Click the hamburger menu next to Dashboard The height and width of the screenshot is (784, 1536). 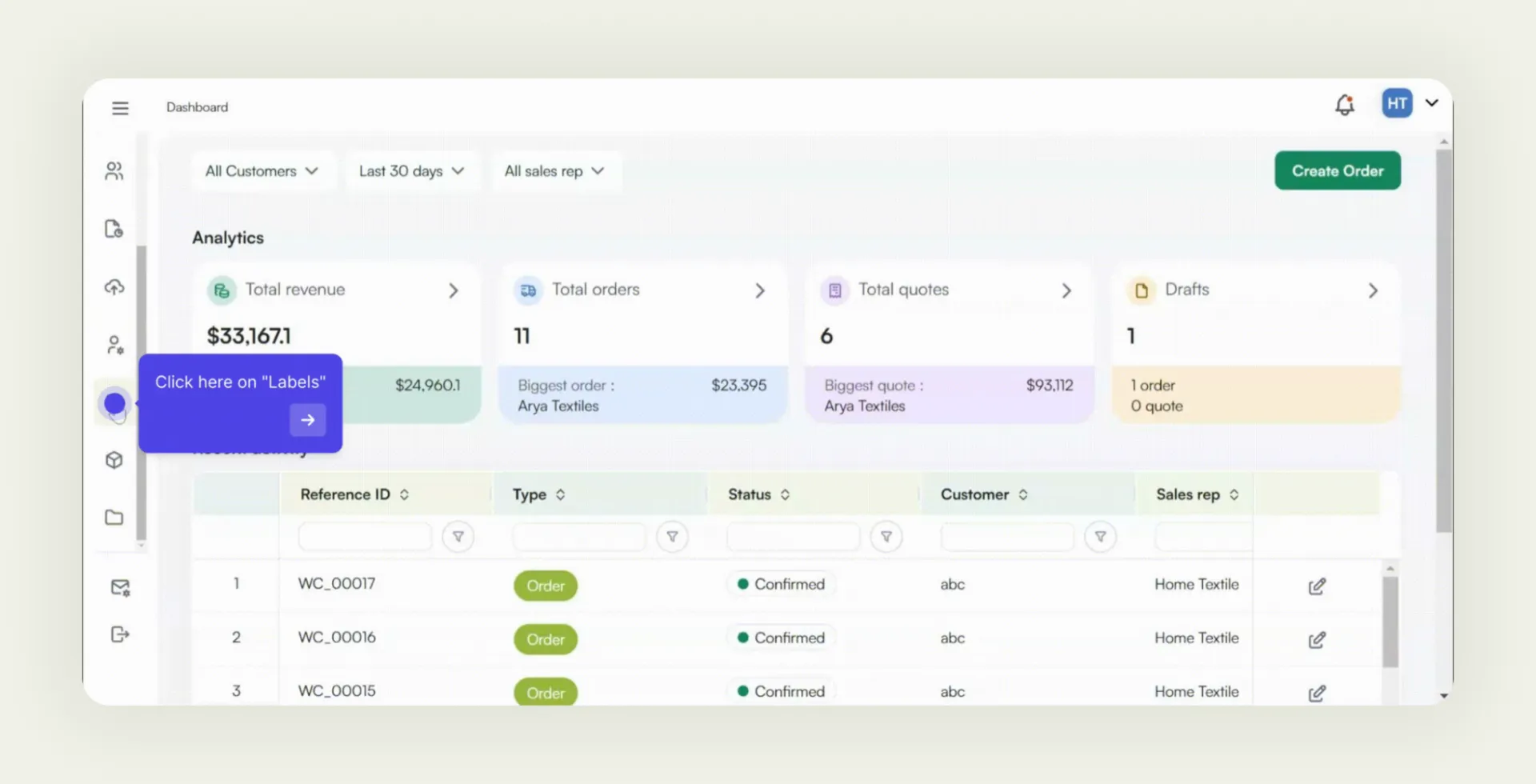[x=120, y=107]
